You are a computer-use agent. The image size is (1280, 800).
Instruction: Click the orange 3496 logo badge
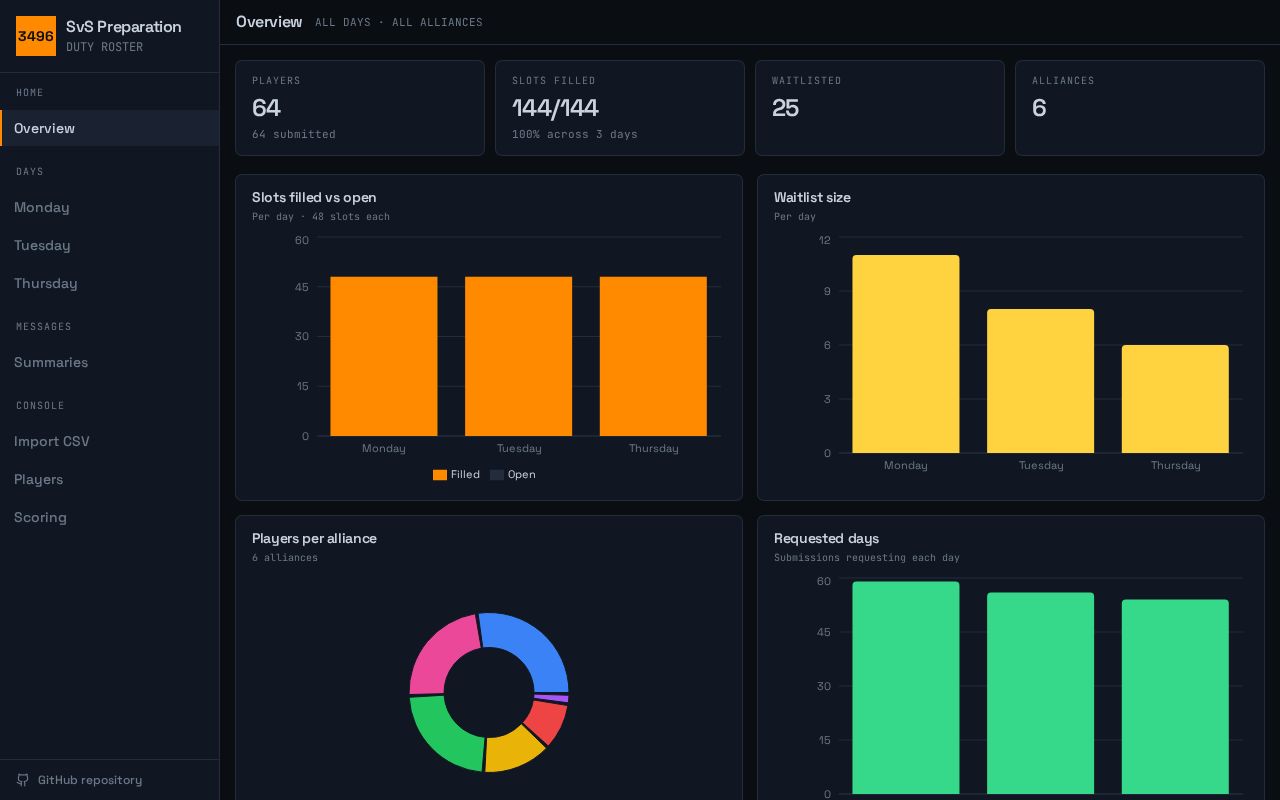36,36
